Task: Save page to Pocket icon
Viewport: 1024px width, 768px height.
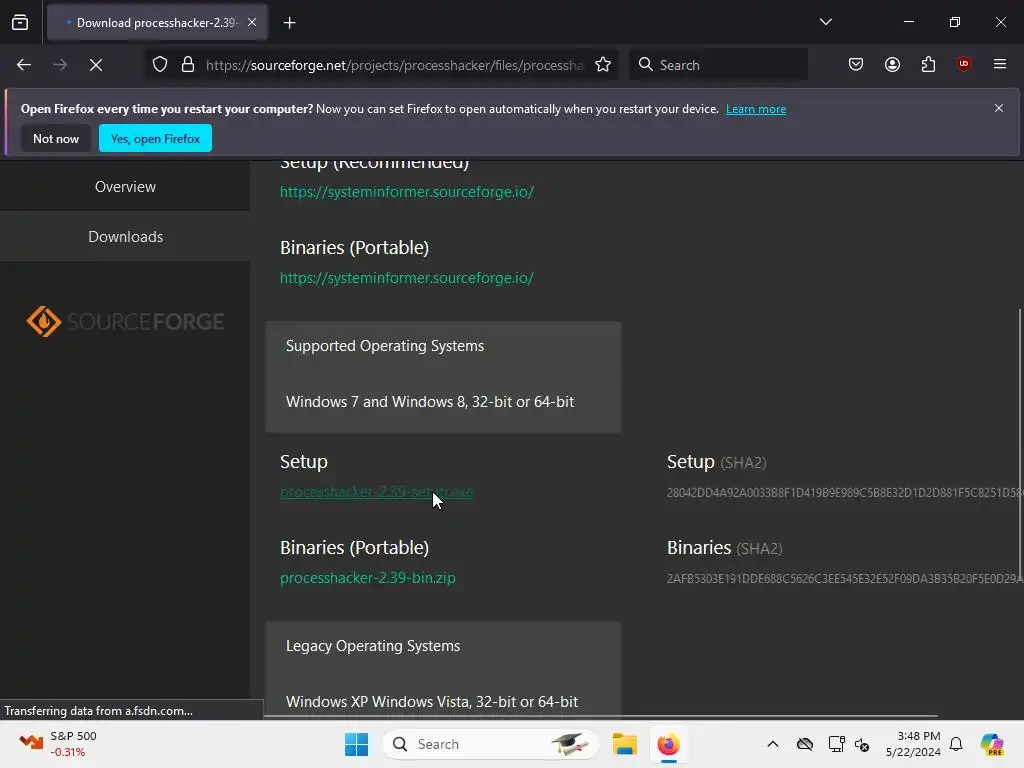Action: tap(856, 64)
